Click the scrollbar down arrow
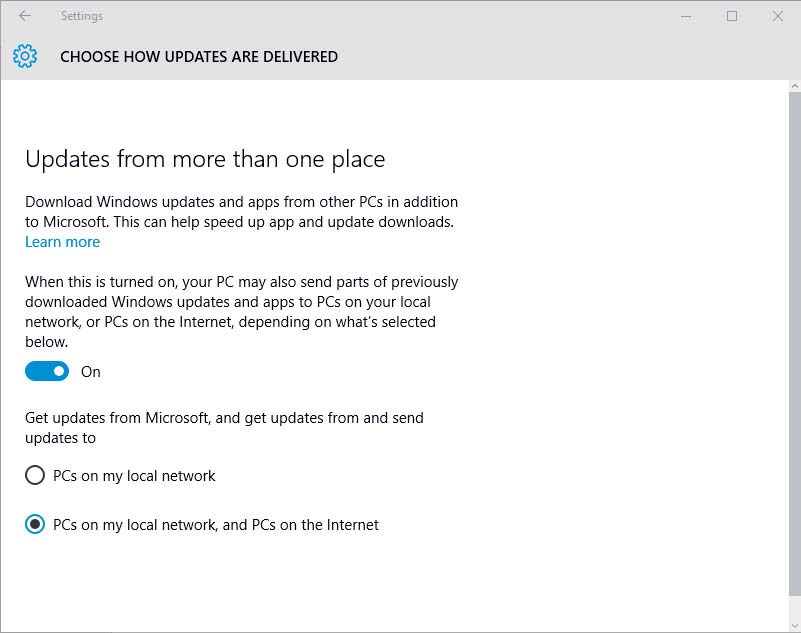 794,626
